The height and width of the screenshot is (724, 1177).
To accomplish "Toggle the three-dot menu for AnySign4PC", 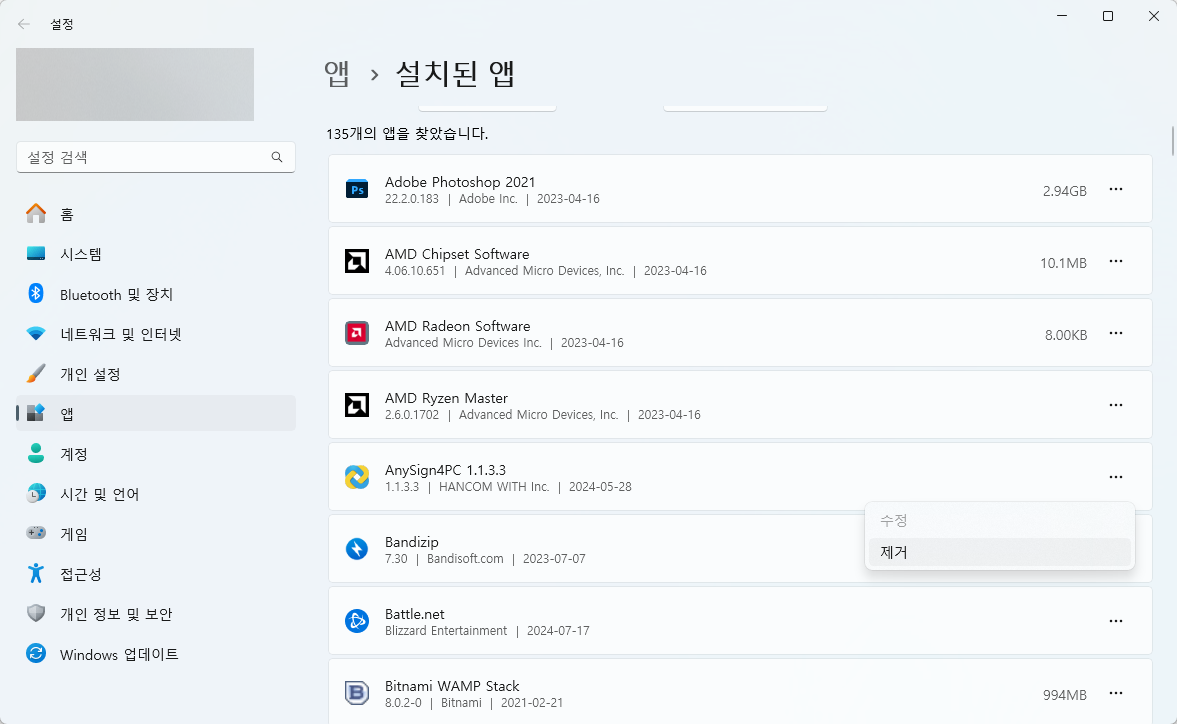I will 1115,477.
